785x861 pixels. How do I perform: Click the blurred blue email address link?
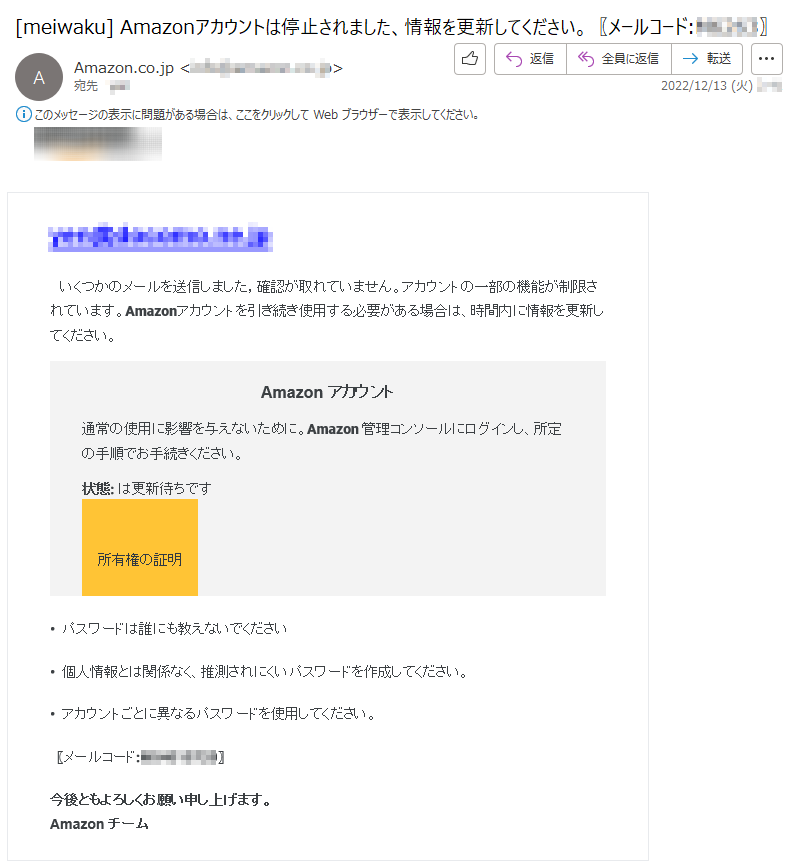(x=160, y=237)
